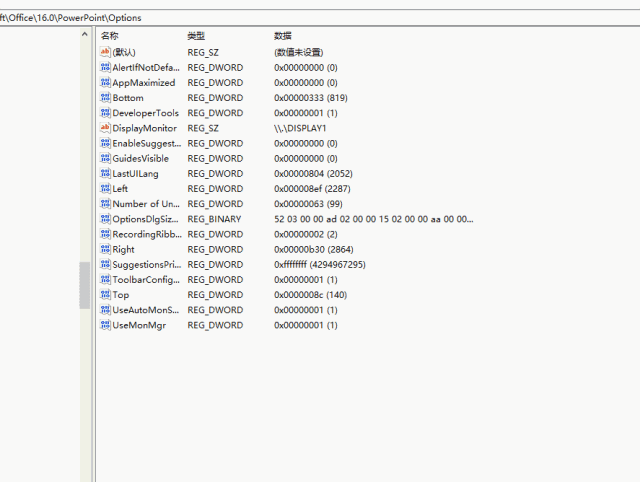Click the binary data starting 52 03 00 00
Image resolution: width=640 pixels, height=482 pixels.
(373, 219)
